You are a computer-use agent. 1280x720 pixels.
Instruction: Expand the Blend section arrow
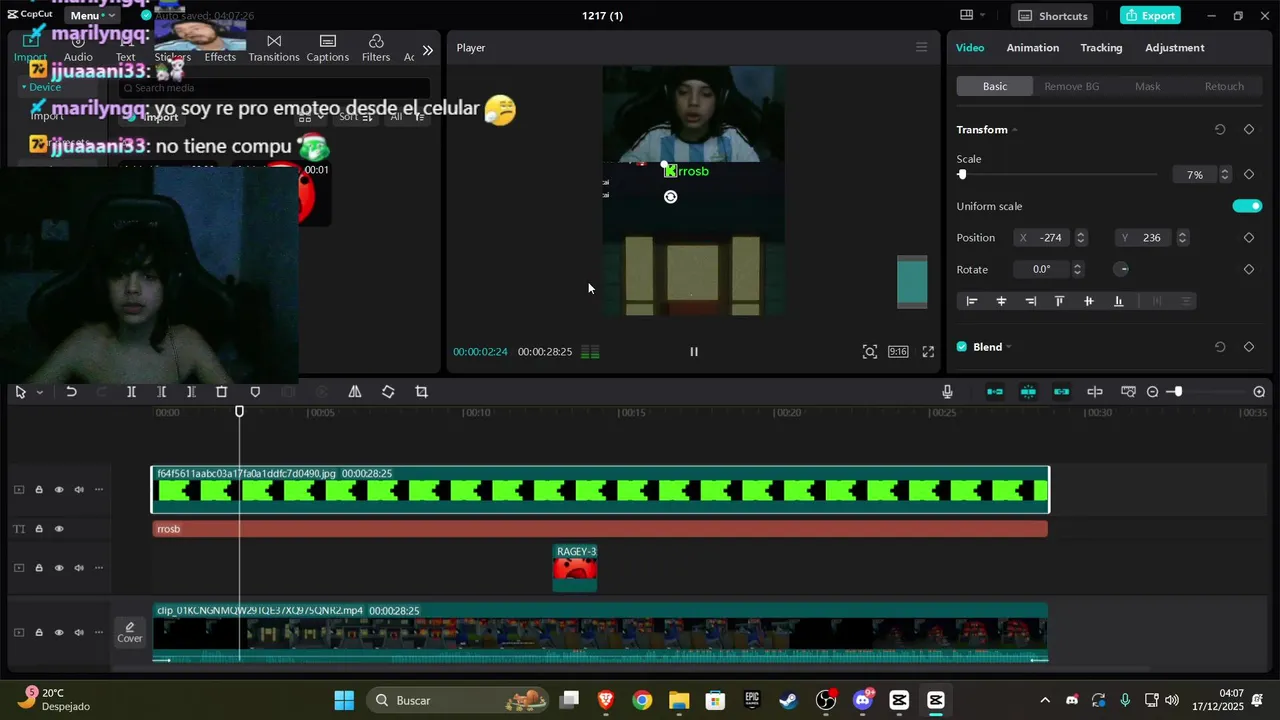coord(1008,347)
